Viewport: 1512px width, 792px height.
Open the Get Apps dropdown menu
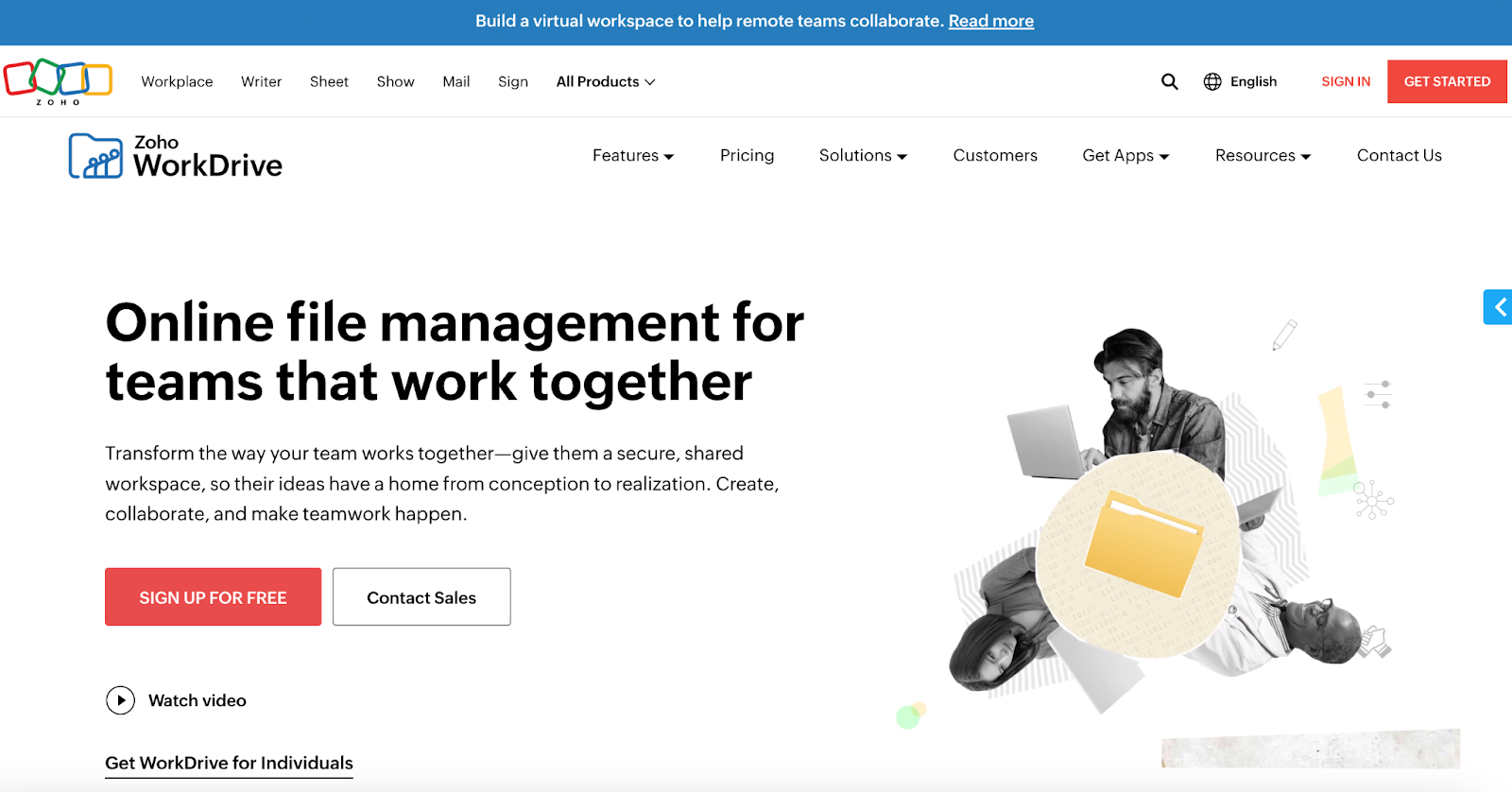[1125, 156]
